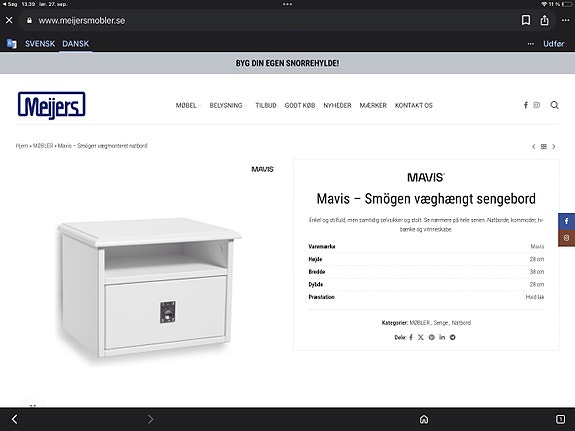Open the TILBUD menu item
The height and width of the screenshot is (431, 575).
click(x=266, y=105)
